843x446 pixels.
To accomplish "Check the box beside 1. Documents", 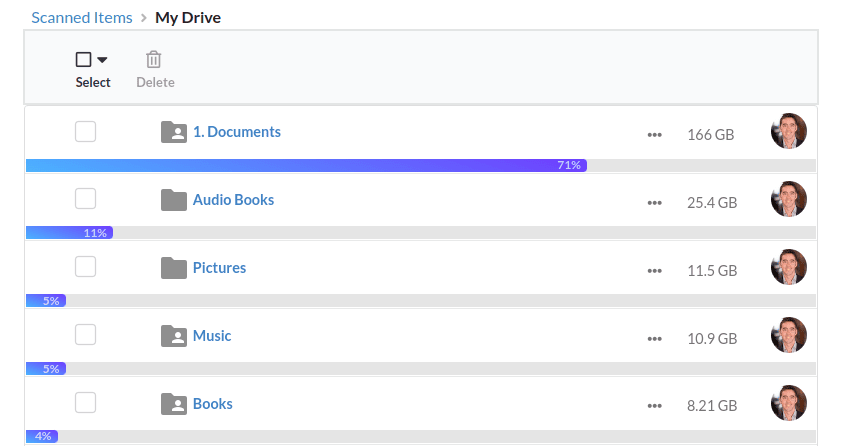I will (x=85, y=131).
